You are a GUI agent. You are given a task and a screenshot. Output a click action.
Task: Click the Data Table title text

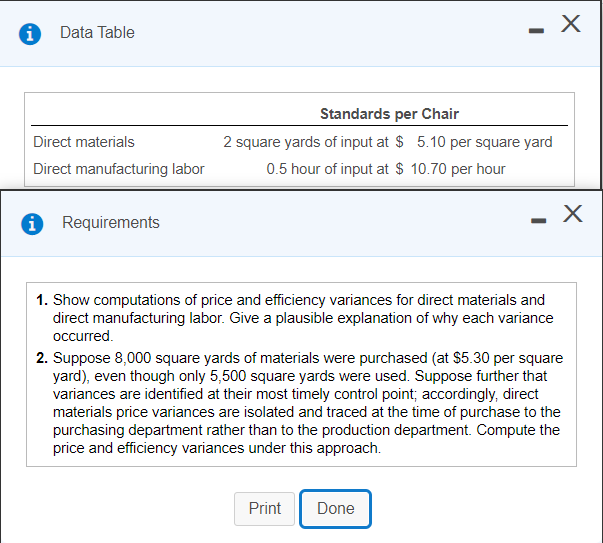pyautogui.click(x=97, y=33)
